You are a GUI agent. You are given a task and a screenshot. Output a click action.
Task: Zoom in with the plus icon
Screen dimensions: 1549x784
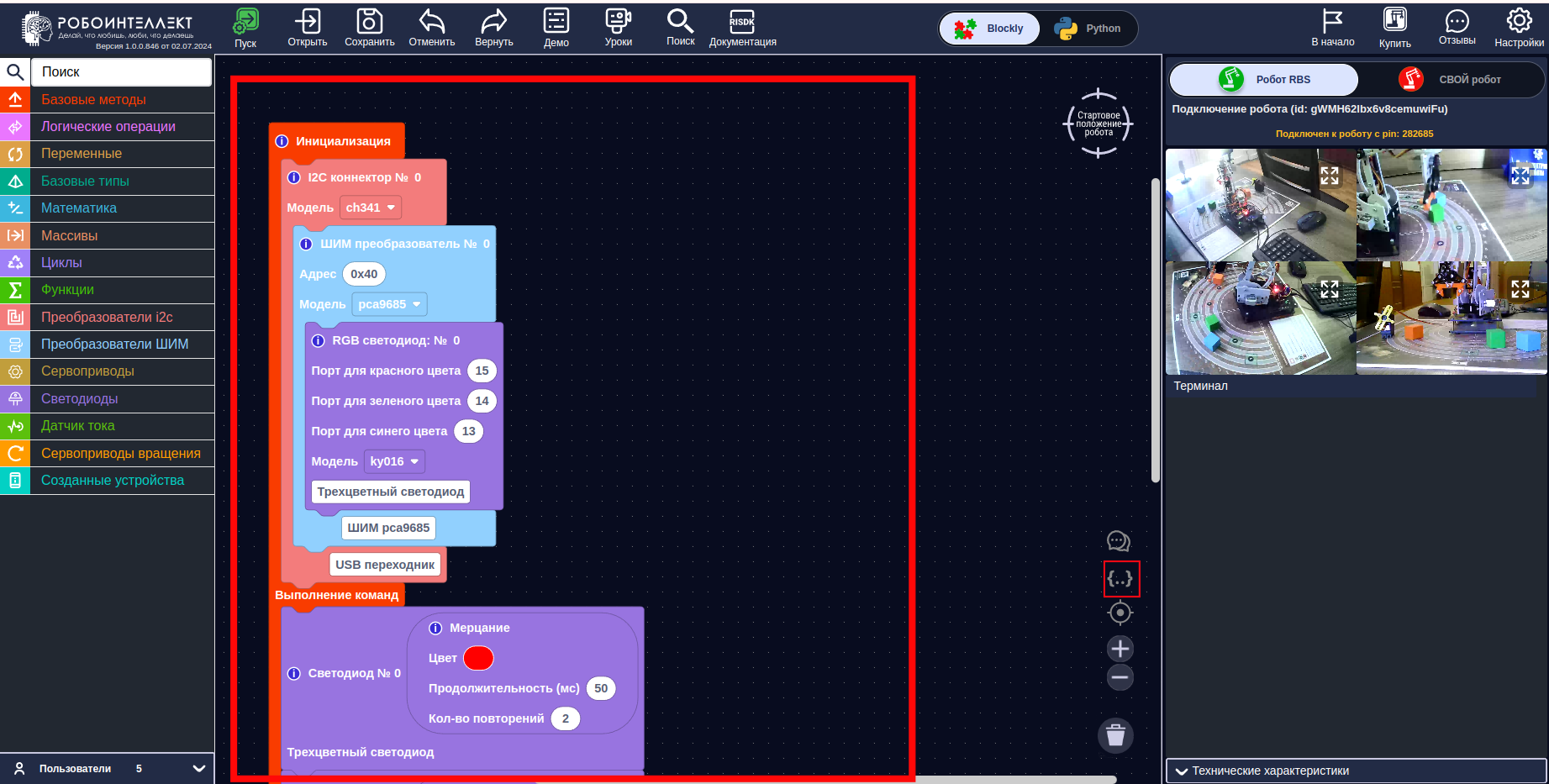click(x=1120, y=649)
